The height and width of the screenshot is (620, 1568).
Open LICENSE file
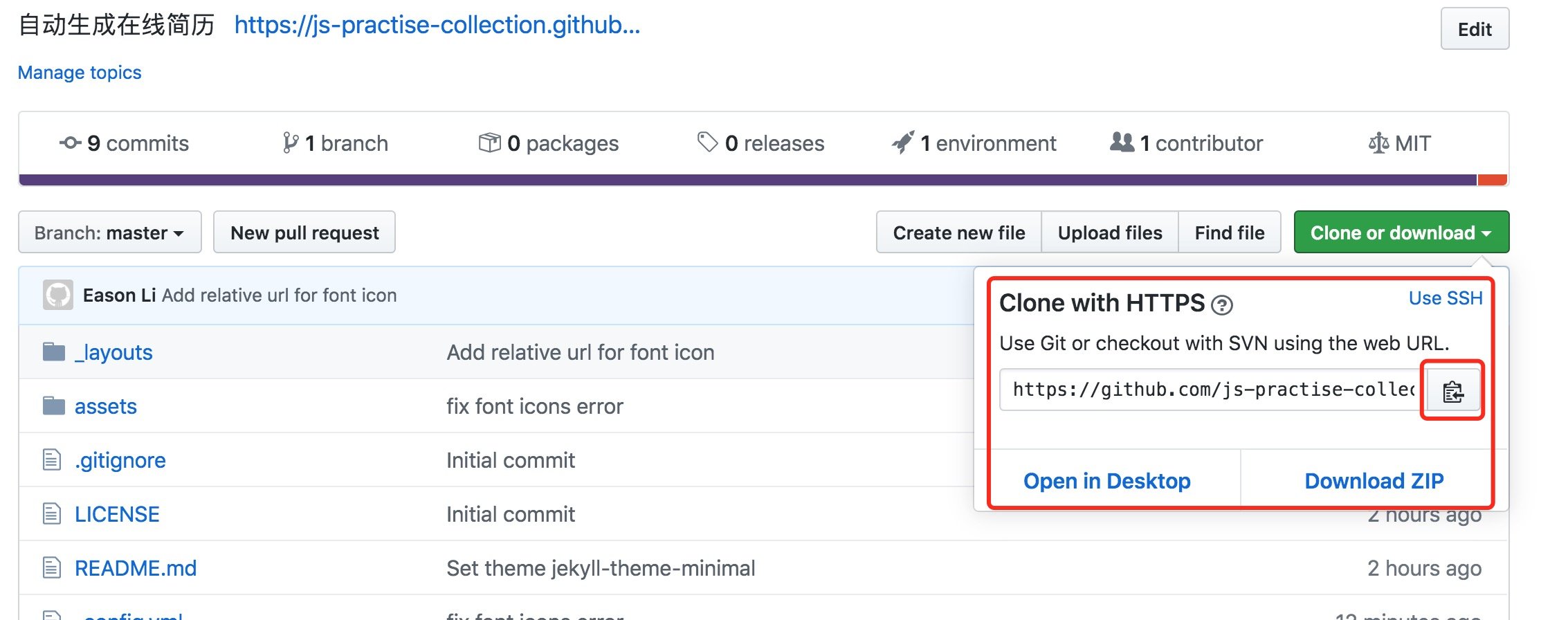coord(117,514)
